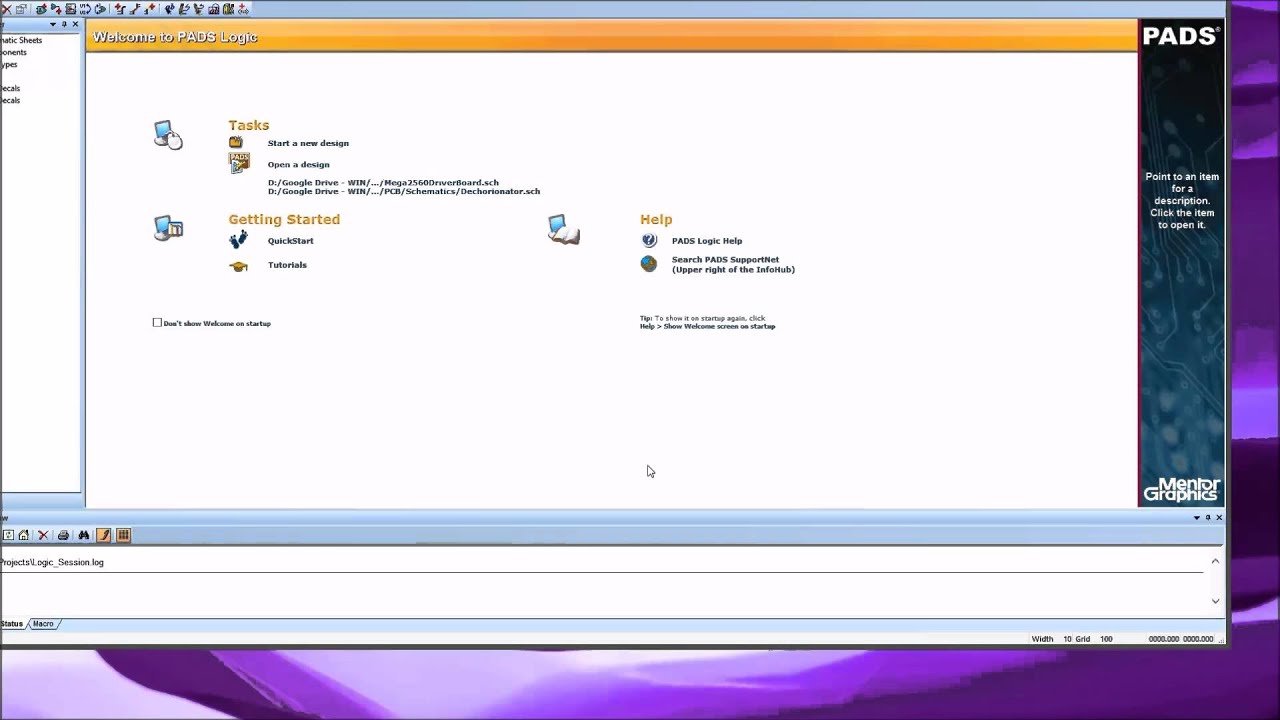Select Components in Project Explorer tree

[x=14, y=52]
